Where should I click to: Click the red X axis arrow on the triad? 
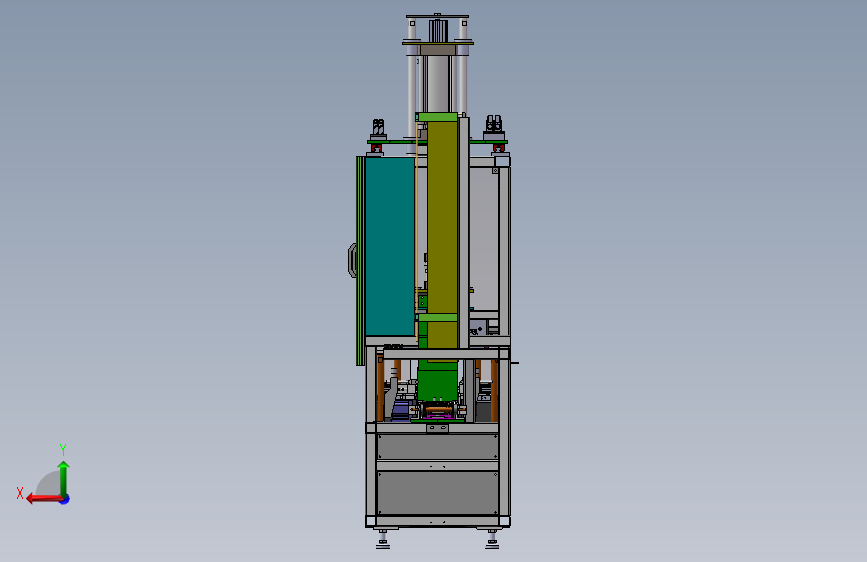point(44,499)
